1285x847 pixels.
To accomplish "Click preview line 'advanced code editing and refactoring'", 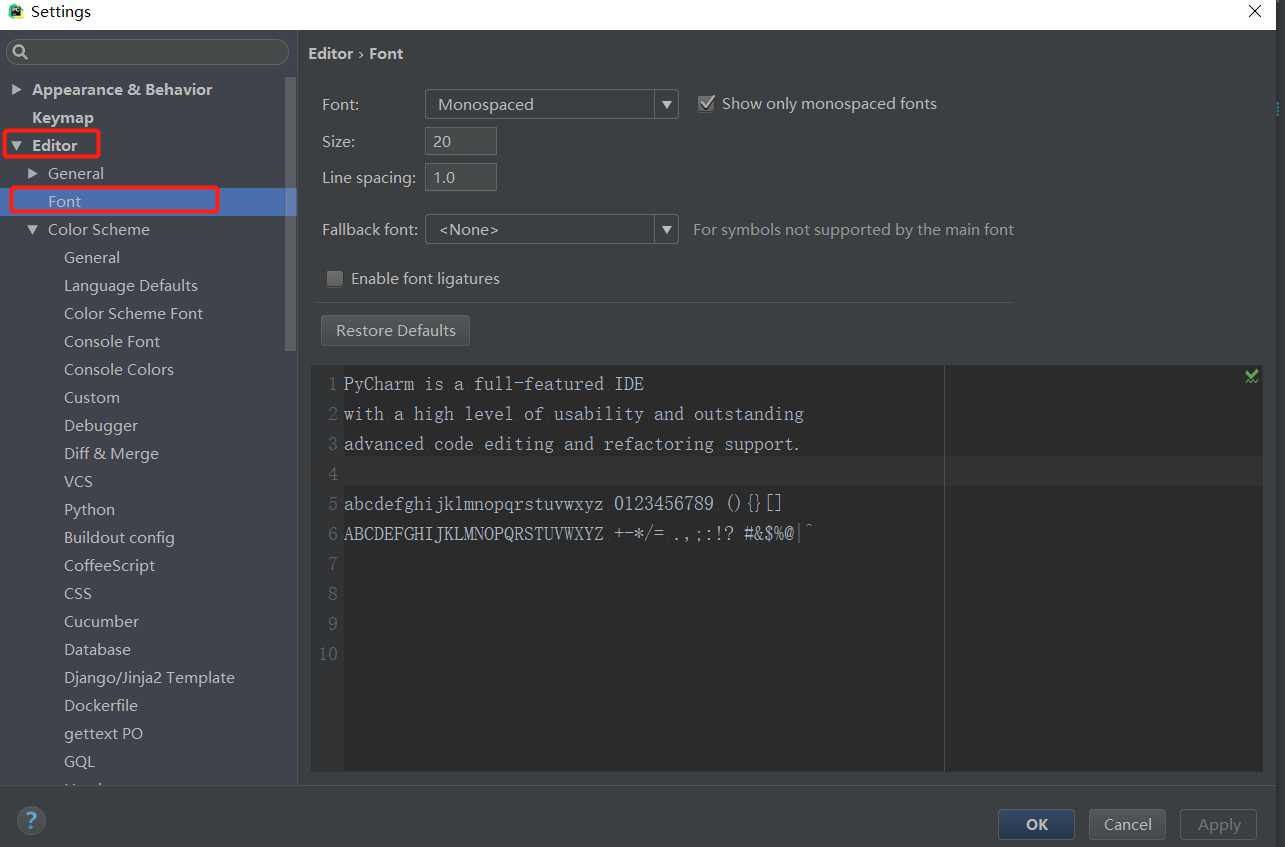I will (x=572, y=444).
